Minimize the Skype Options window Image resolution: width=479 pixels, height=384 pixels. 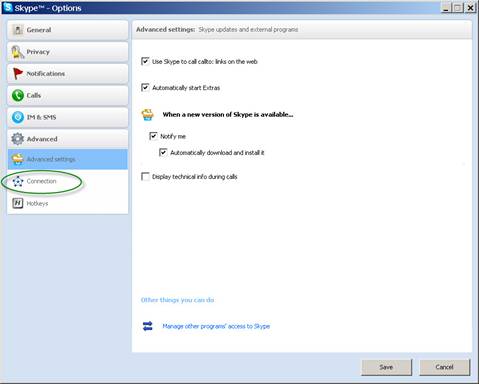[447, 8]
